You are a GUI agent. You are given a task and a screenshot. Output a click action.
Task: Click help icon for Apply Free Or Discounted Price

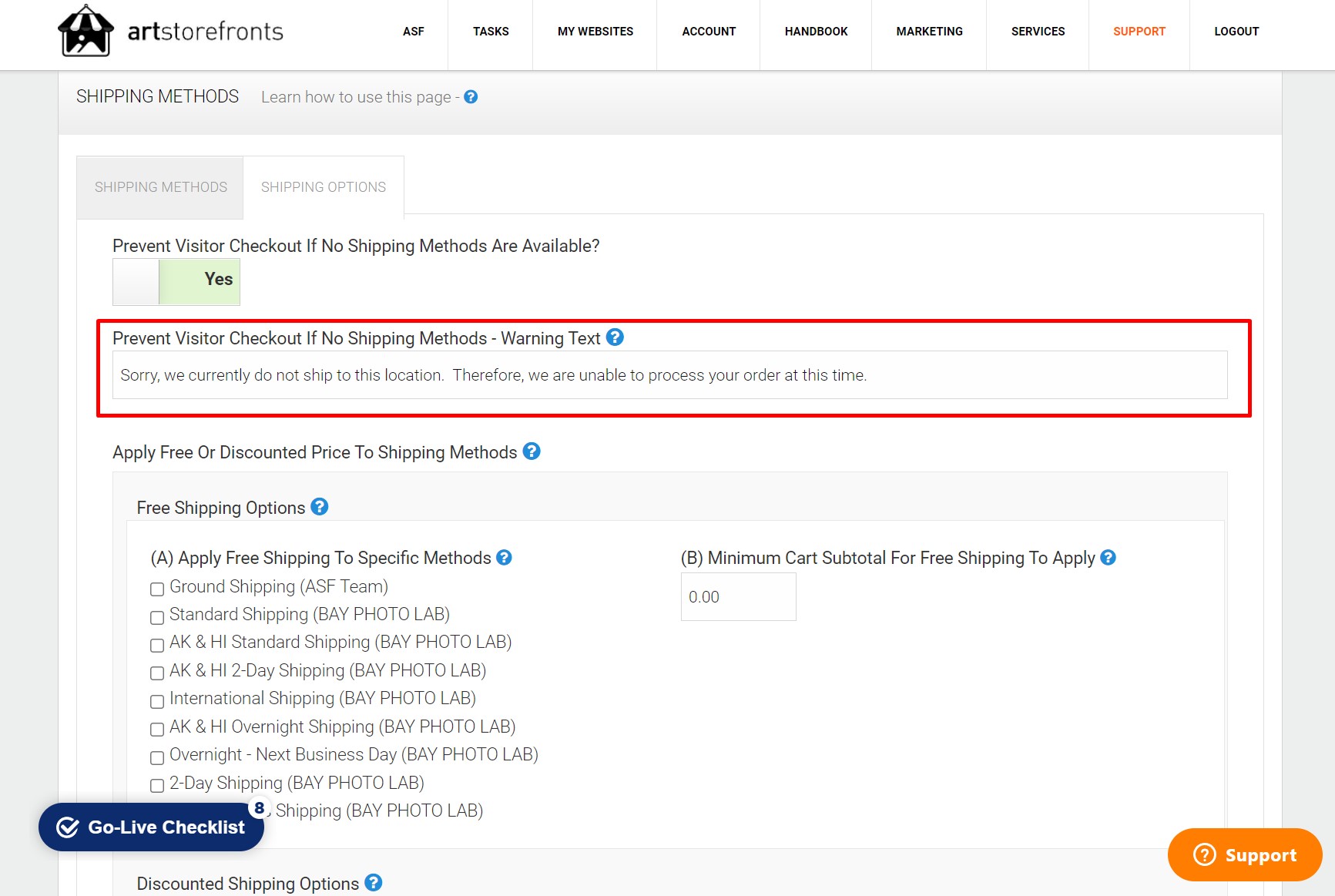[x=532, y=451]
